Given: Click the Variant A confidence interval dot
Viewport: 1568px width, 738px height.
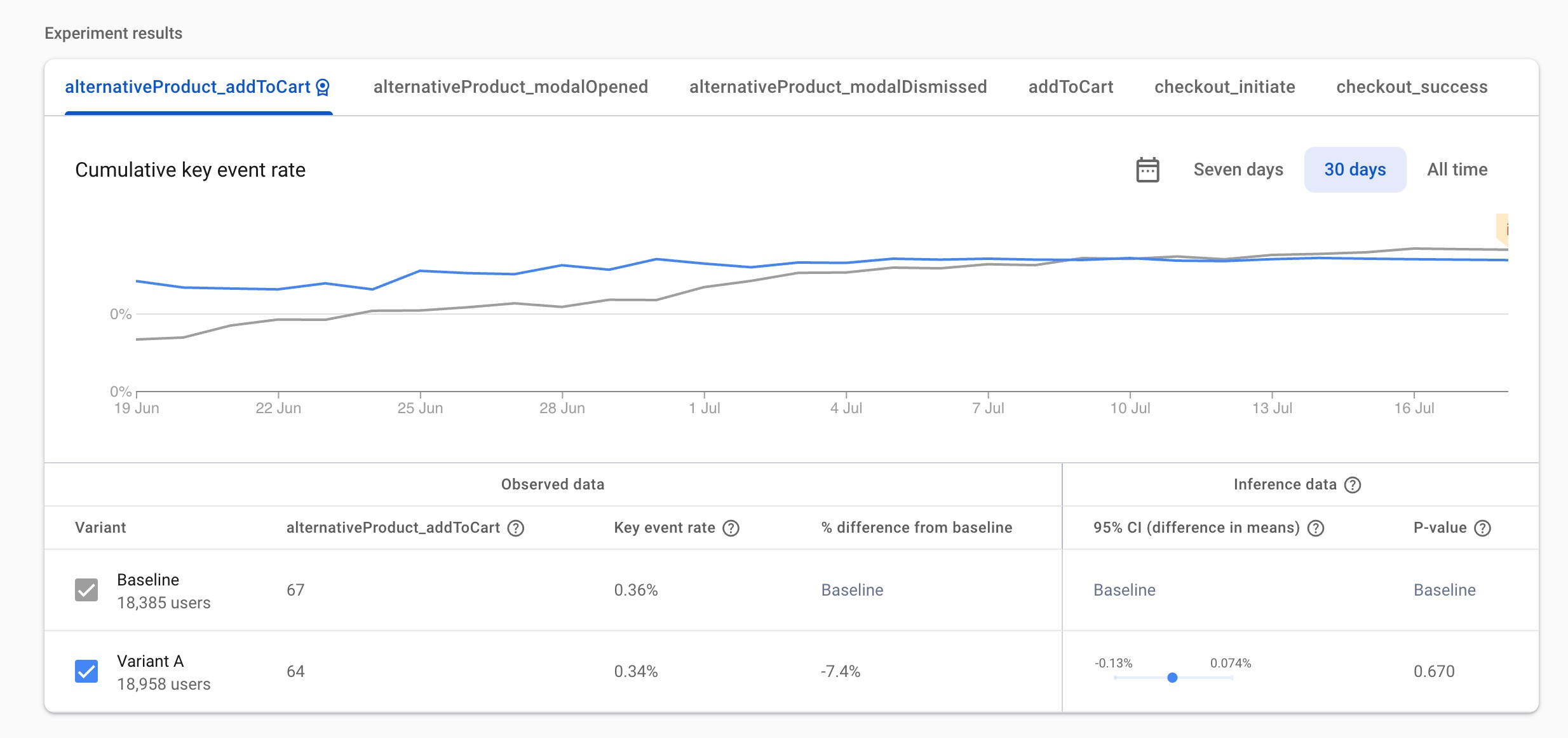Looking at the screenshot, I should 1172,678.
